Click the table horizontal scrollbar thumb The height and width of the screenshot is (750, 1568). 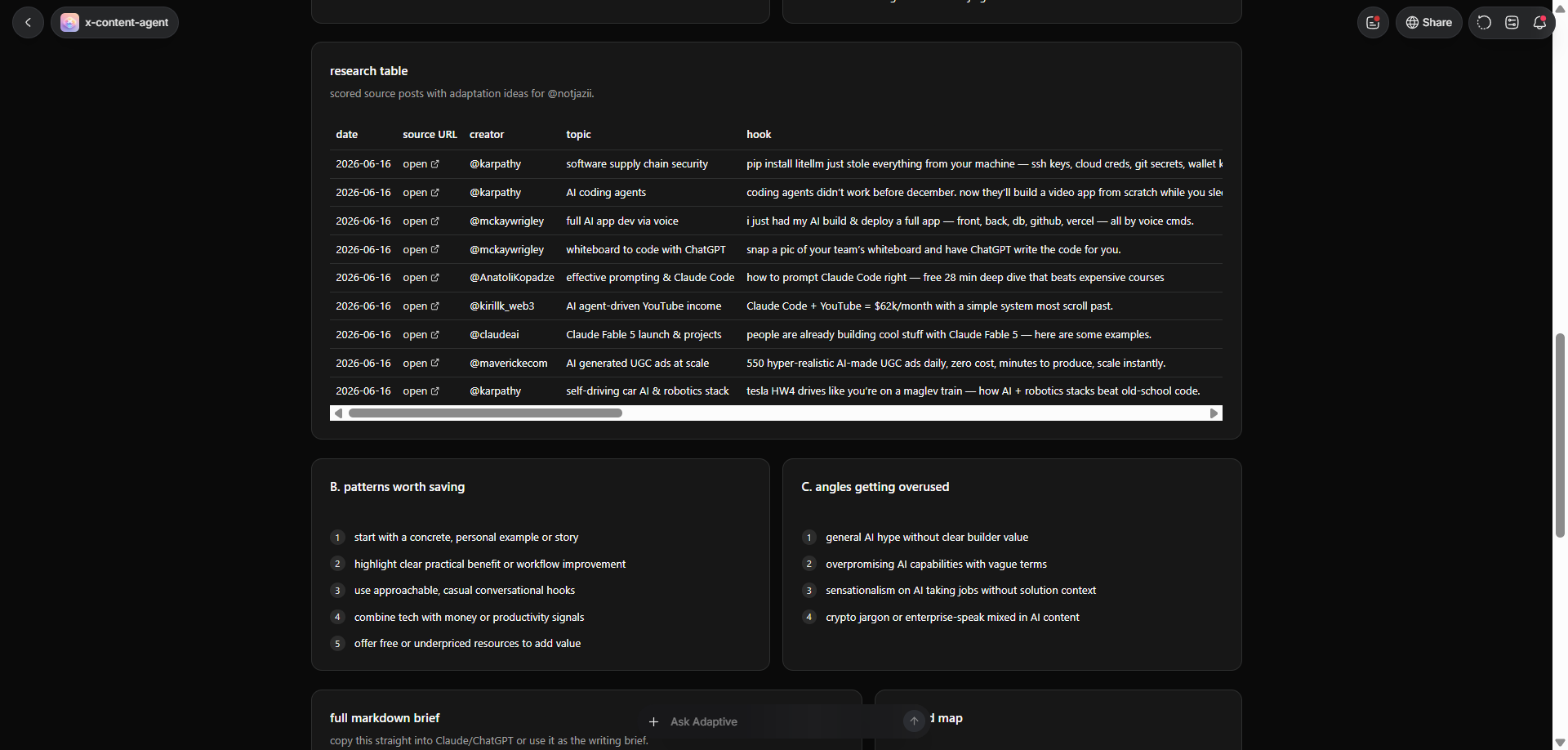[x=485, y=413]
